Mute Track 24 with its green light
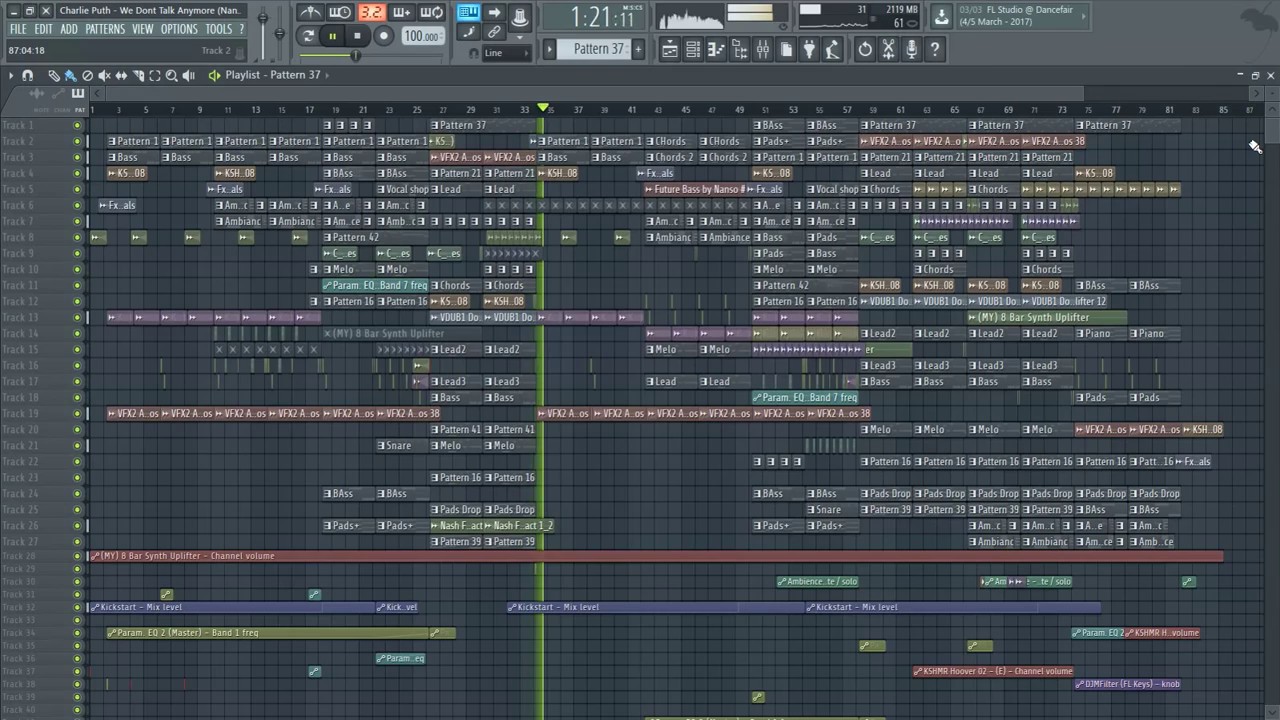The height and width of the screenshot is (720, 1280). (77, 493)
